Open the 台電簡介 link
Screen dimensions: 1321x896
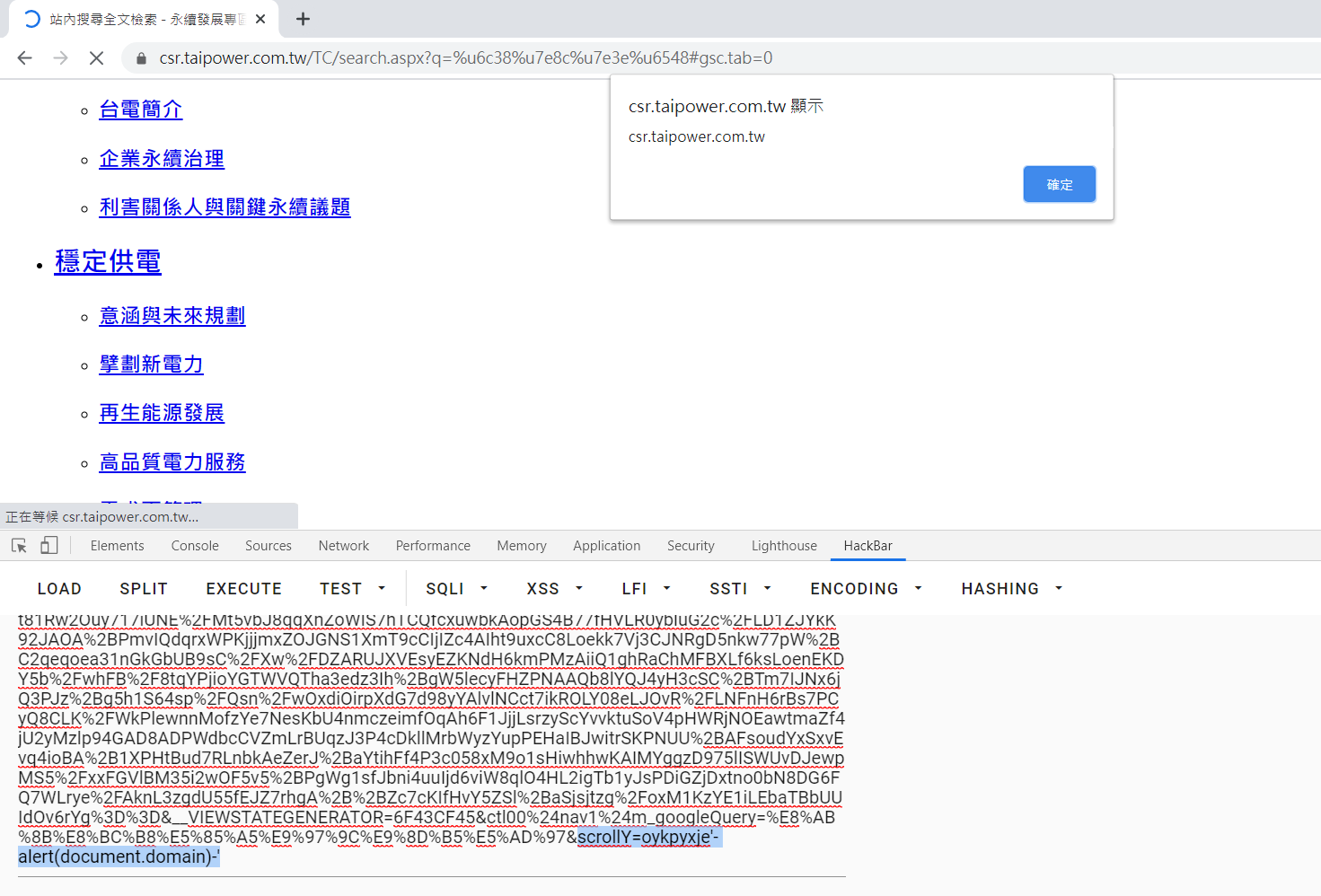tap(141, 110)
